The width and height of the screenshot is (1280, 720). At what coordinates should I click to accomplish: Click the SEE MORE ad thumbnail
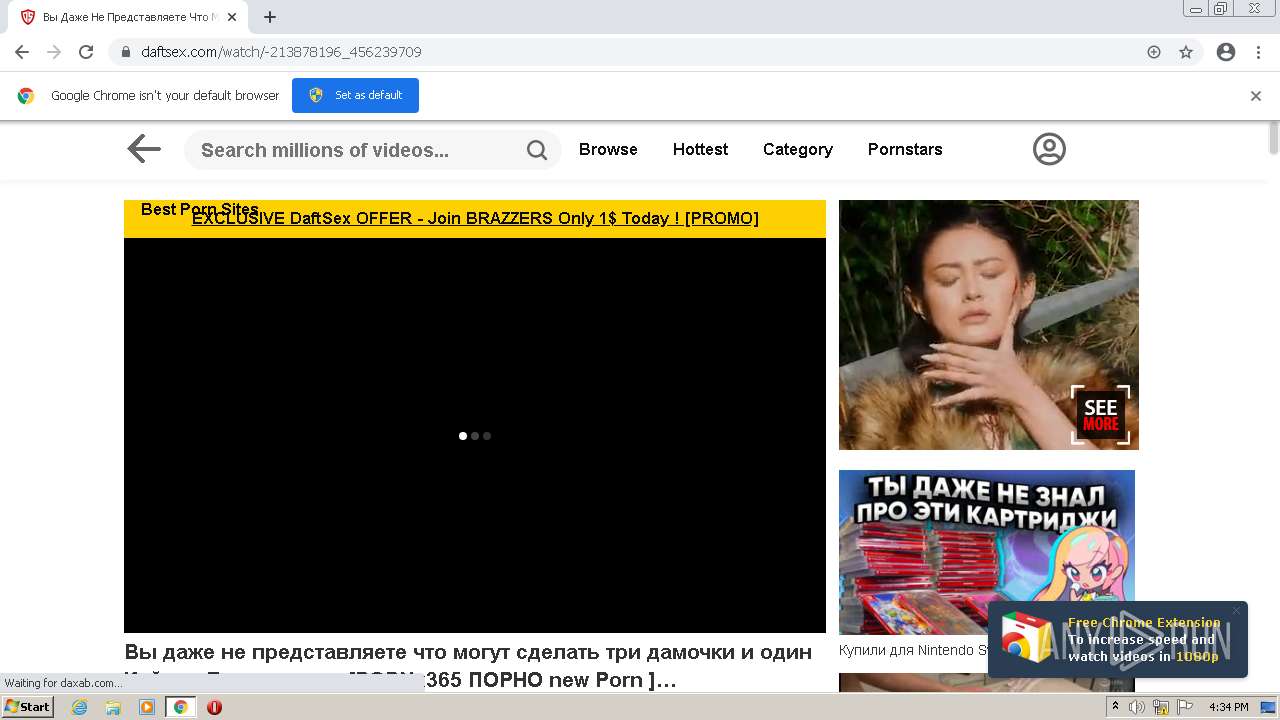coord(989,325)
